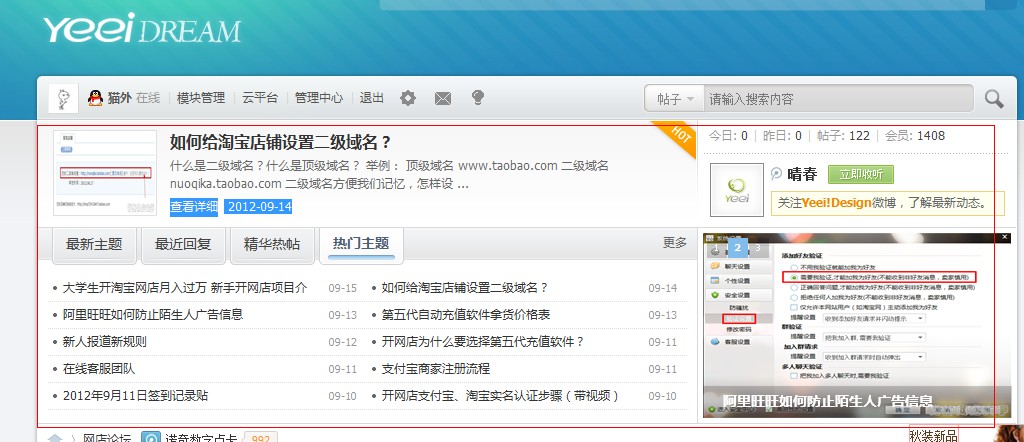The image size is (1024, 442).
Task: Click the 帖子: 122 statistic
Action: pos(843,136)
